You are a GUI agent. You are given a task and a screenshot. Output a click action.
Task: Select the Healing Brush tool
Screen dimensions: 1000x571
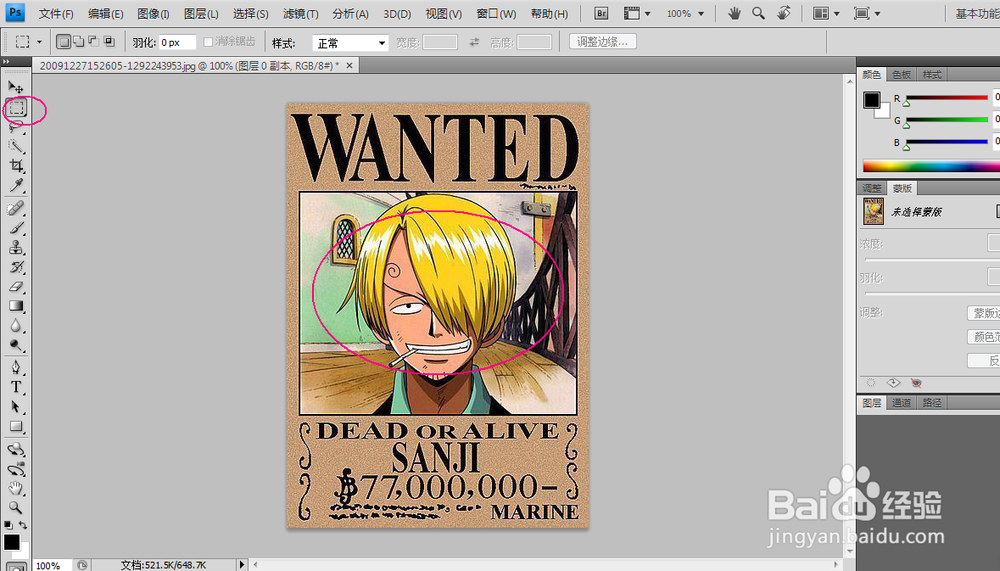point(16,208)
